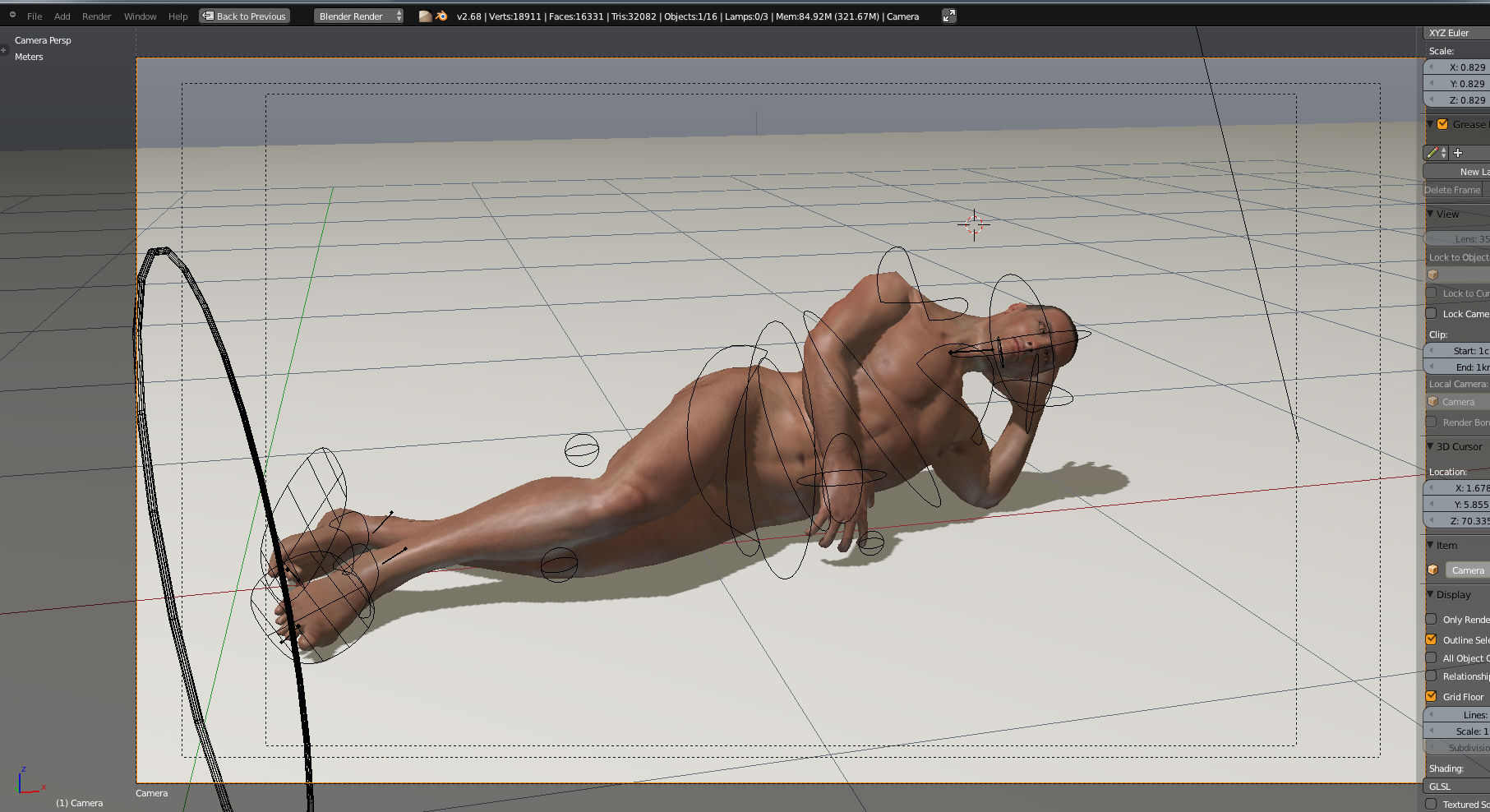Disable the Grid Floor checkbox
Screen dimensions: 1490x812
[1432, 696]
